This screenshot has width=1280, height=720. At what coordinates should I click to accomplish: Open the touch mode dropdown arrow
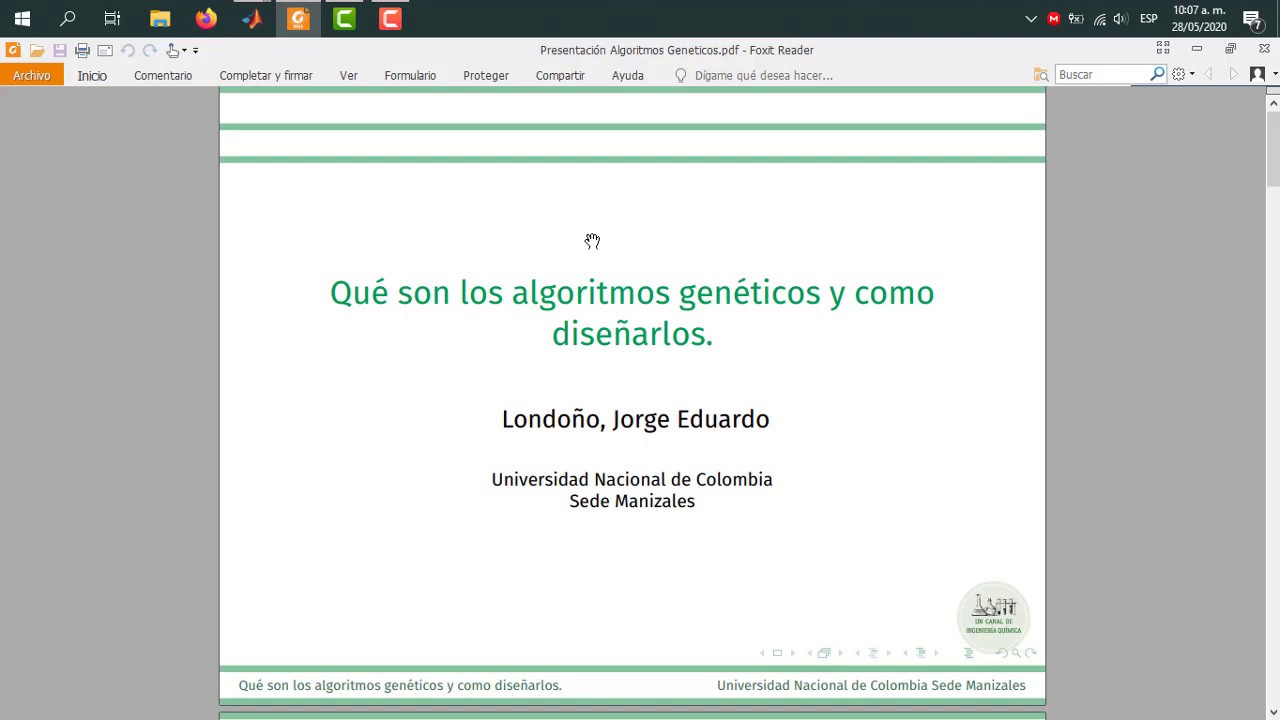[x=184, y=50]
